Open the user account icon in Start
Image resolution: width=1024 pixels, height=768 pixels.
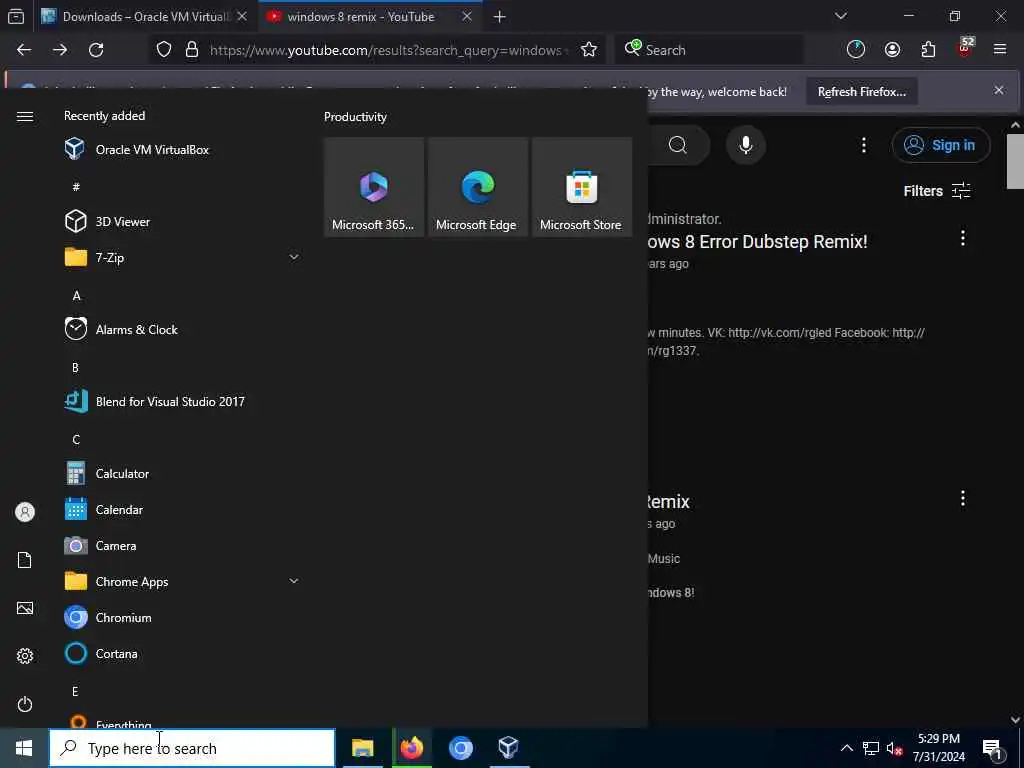(x=25, y=512)
